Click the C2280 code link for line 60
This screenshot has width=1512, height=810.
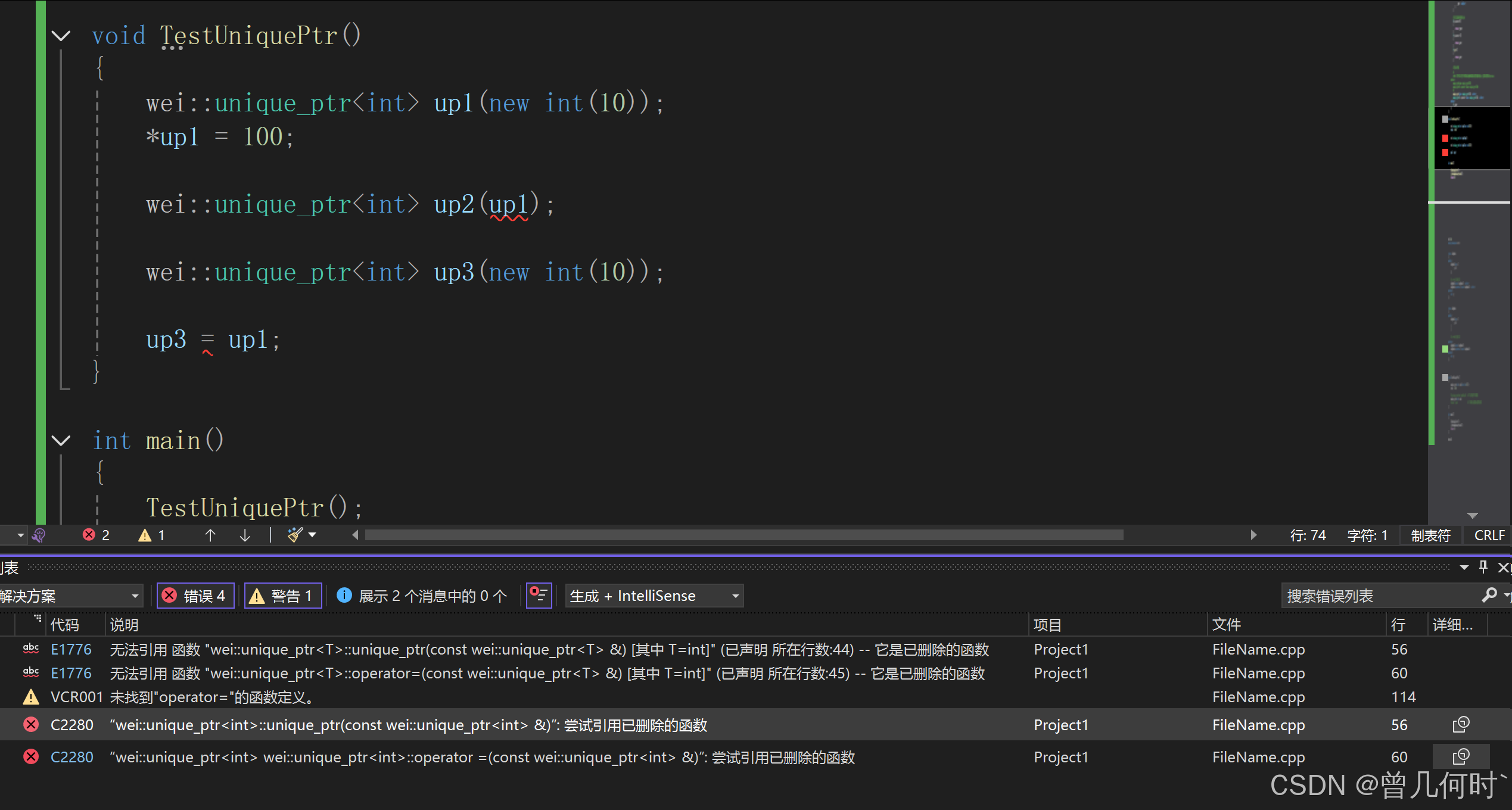72,757
